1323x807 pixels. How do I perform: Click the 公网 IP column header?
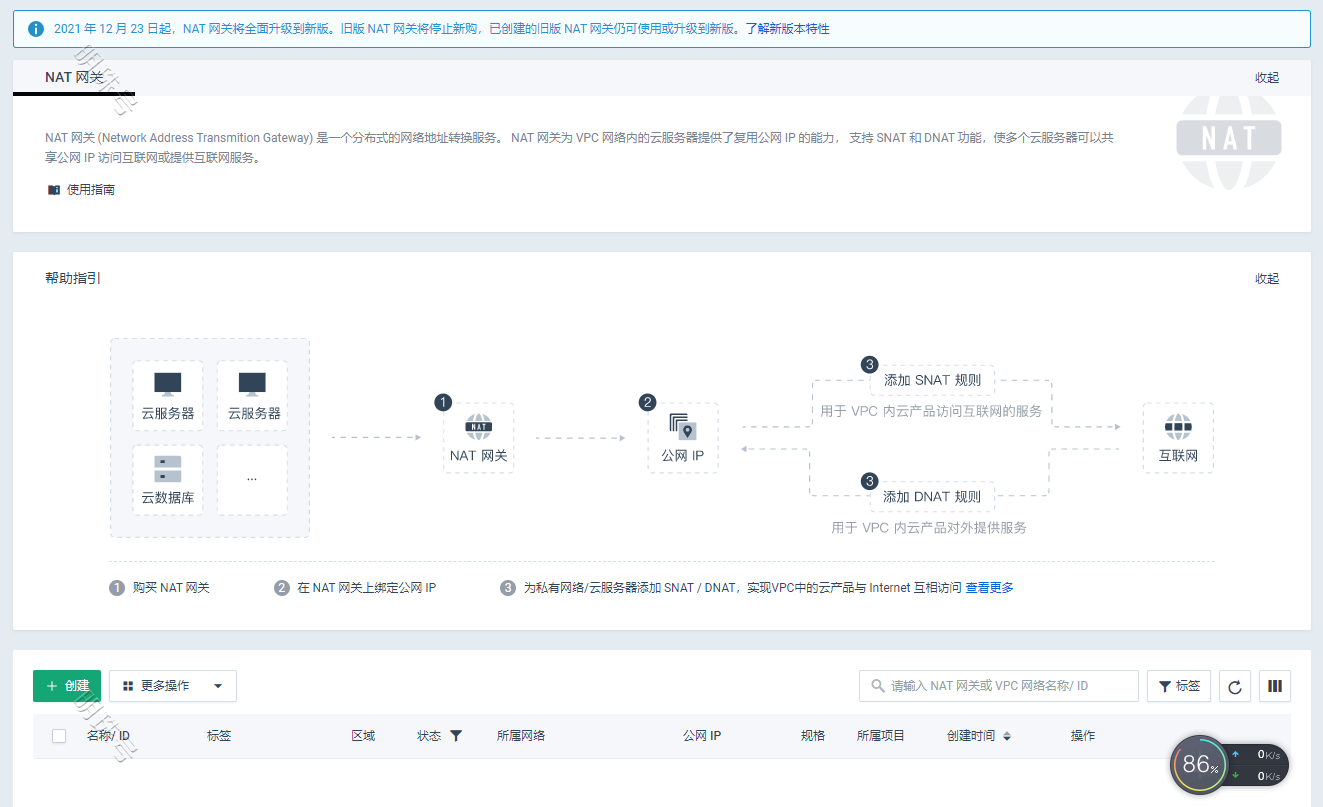coord(702,736)
